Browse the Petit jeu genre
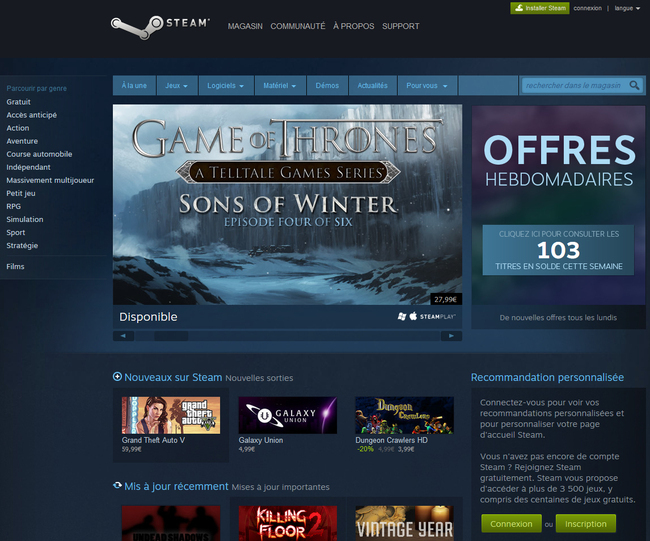Viewport: 650px width, 541px height. tap(21, 194)
